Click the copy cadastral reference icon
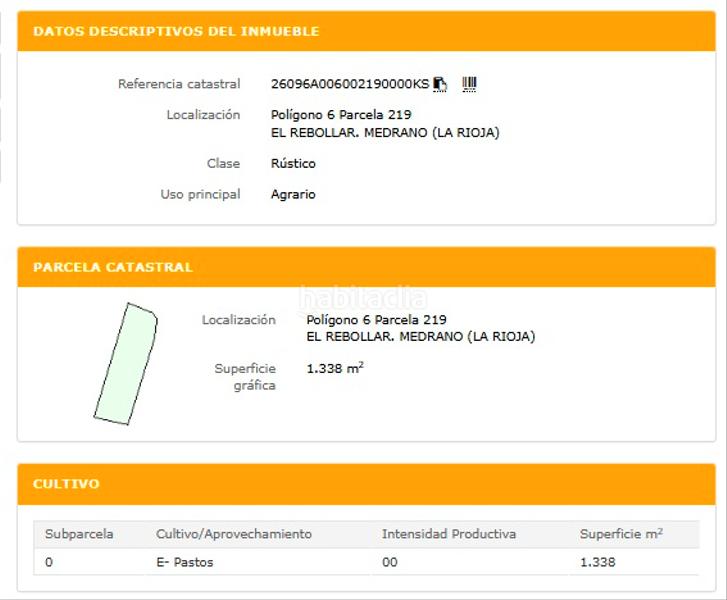This screenshot has width=727, height=600. pyautogui.click(x=440, y=84)
